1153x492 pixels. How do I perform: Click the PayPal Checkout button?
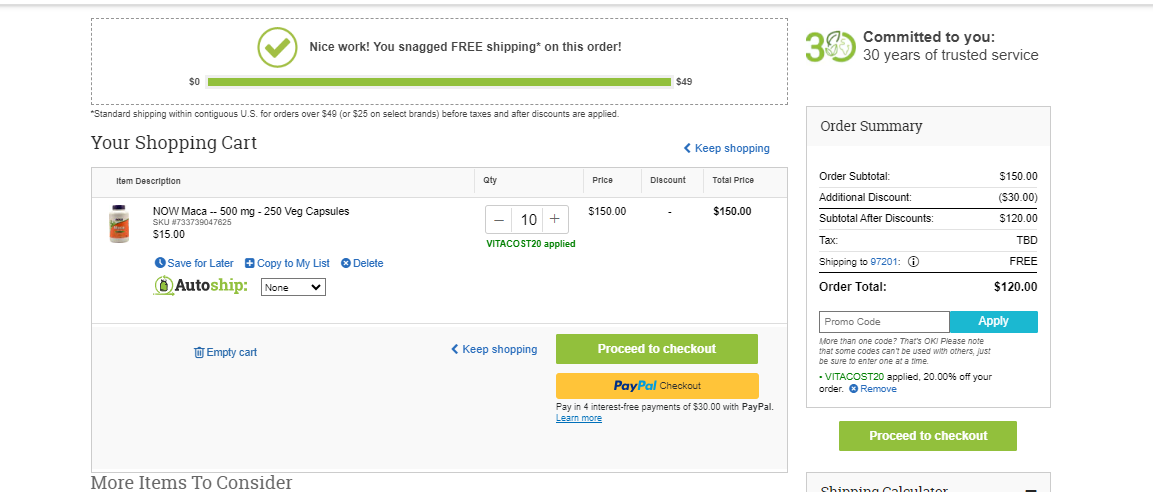coord(657,385)
